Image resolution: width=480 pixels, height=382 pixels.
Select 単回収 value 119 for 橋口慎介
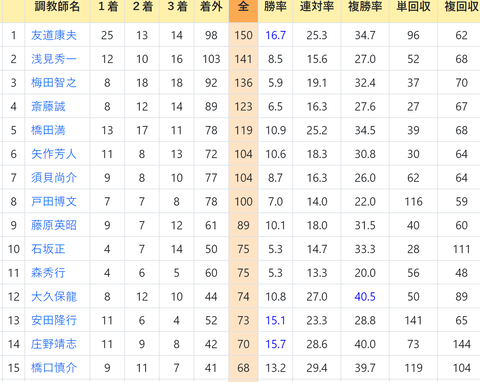point(413,368)
